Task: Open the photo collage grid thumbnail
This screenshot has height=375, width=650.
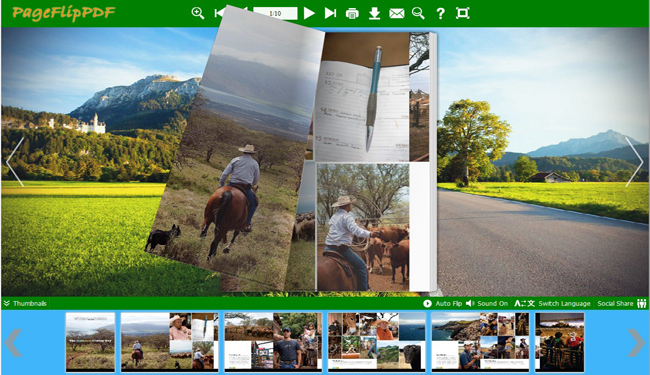Action: tap(377, 342)
